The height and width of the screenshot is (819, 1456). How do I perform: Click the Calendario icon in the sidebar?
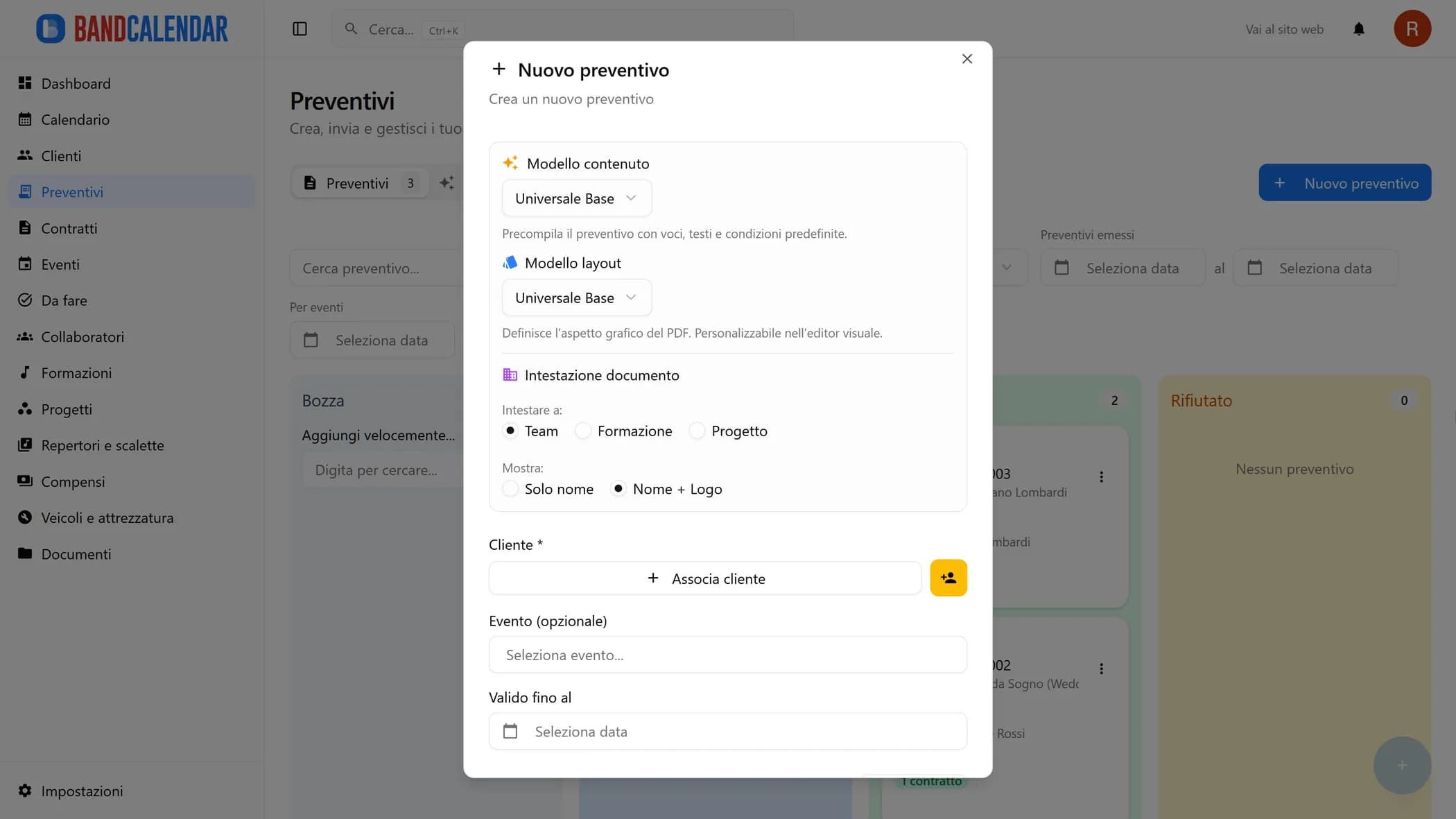click(x=25, y=119)
